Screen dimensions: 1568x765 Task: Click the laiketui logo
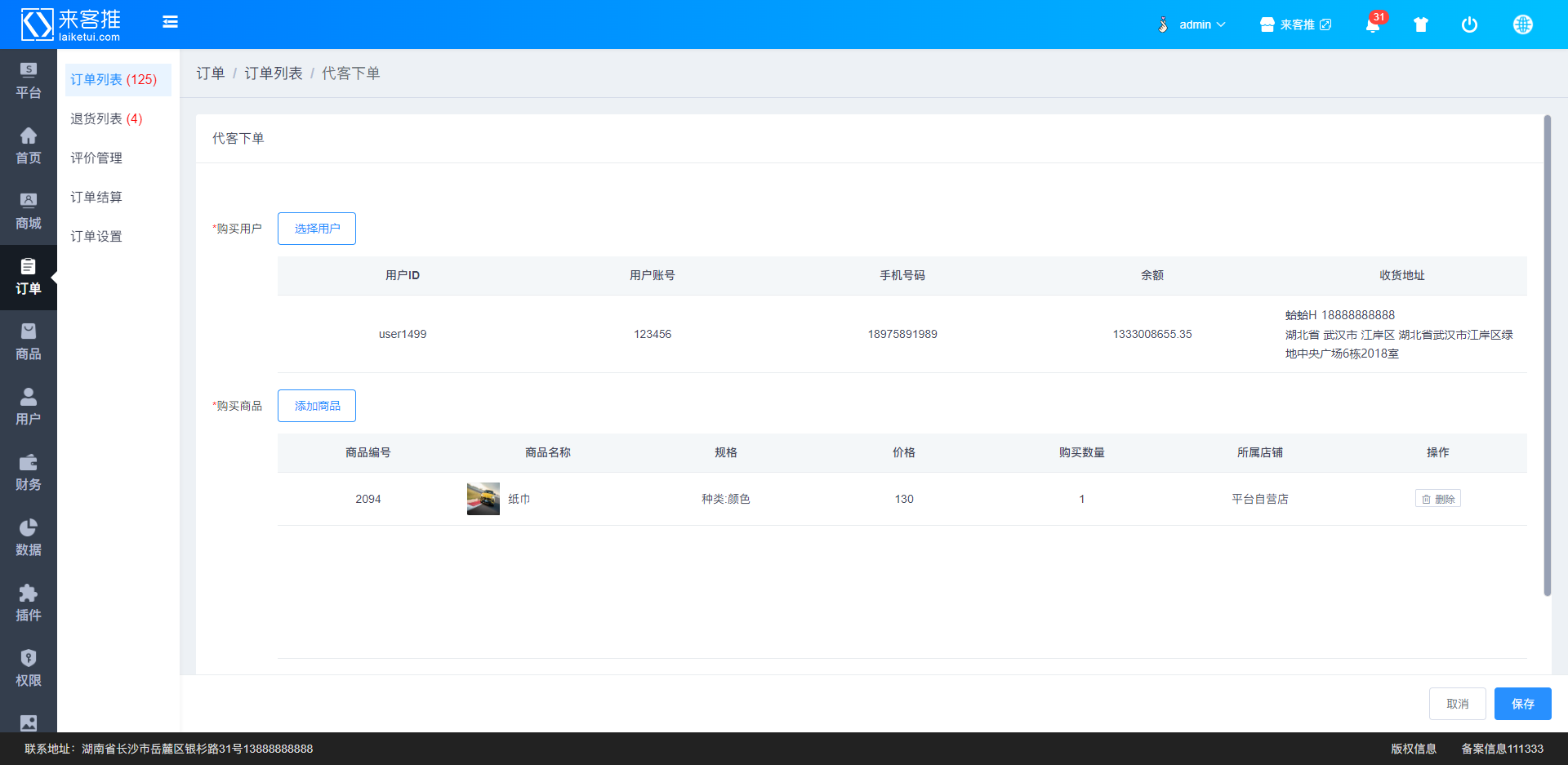click(71, 24)
